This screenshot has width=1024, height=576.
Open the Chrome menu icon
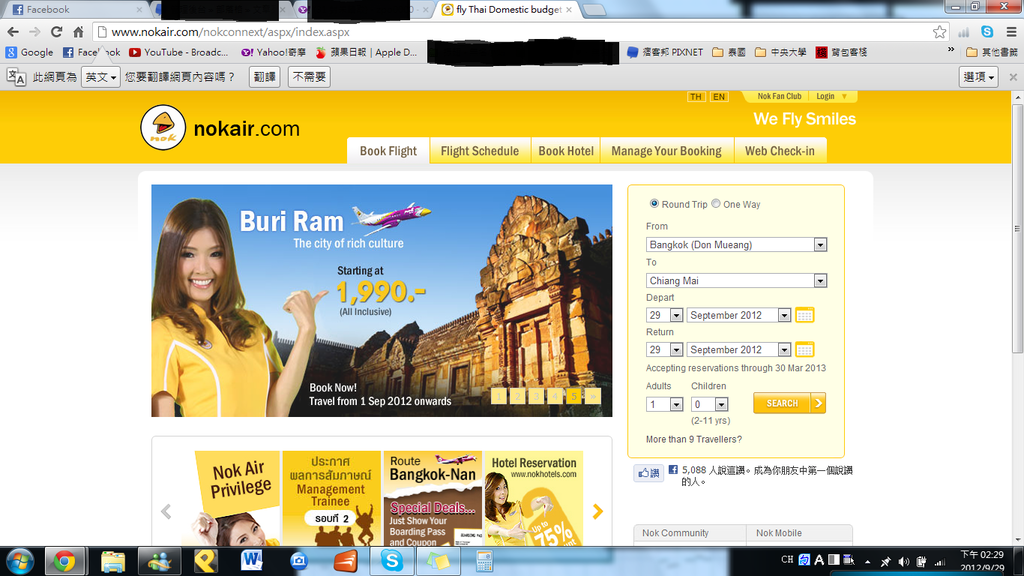coord(1011,32)
